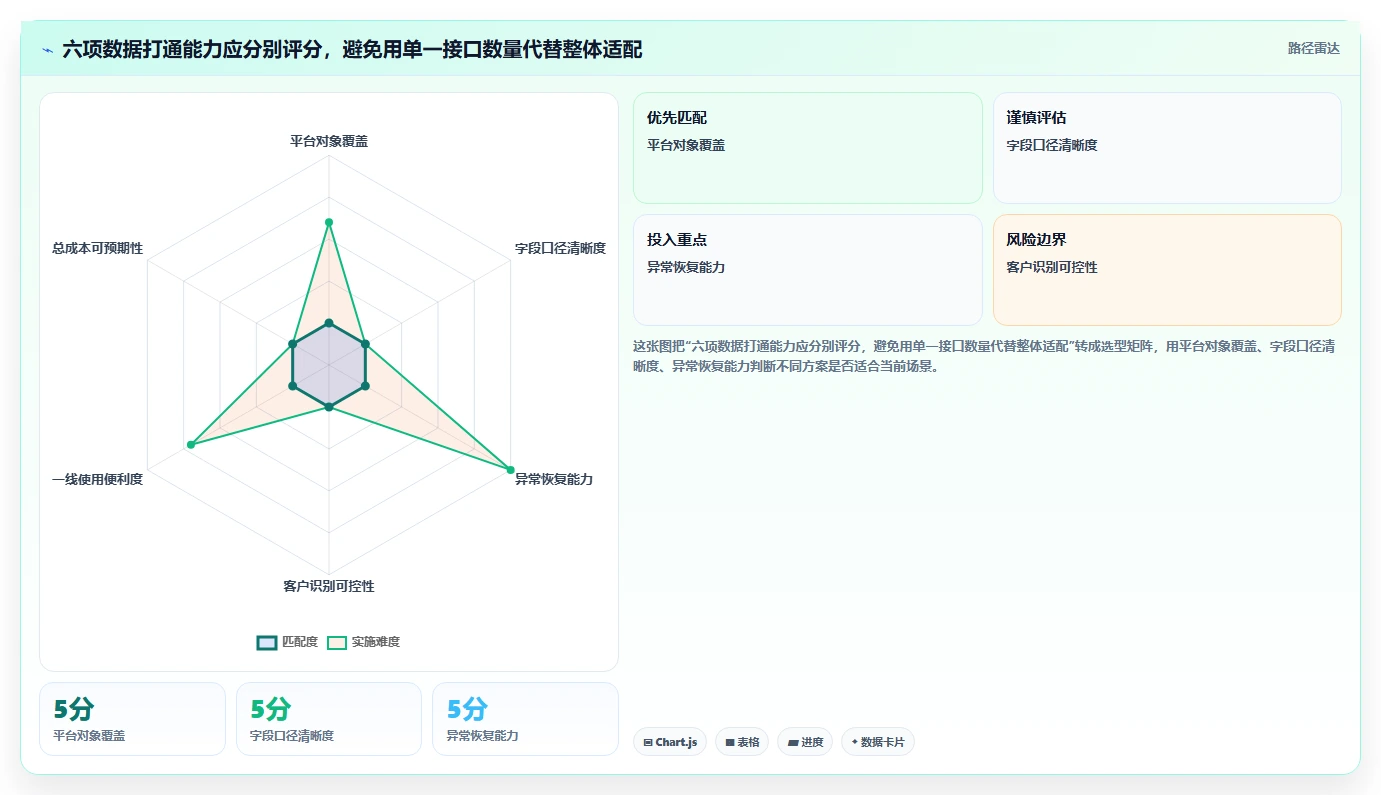Screen dimensions: 1381x795
Task: Click the 异常恢复能力 text in the 投入重点 card
Action: point(686,267)
